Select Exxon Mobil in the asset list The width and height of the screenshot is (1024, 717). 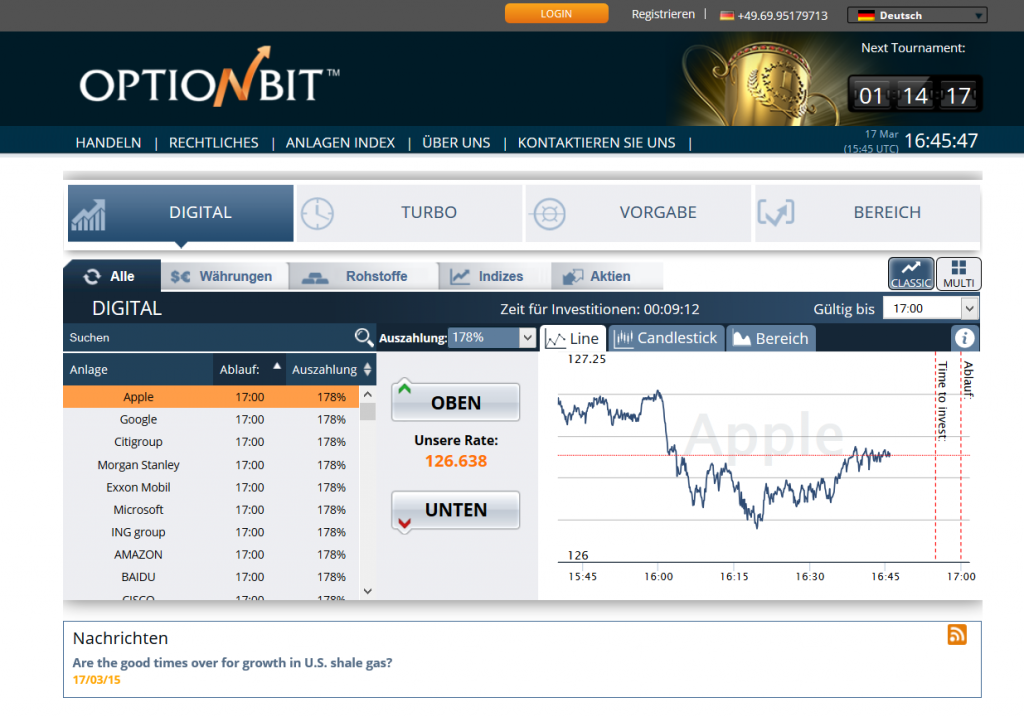pos(211,487)
